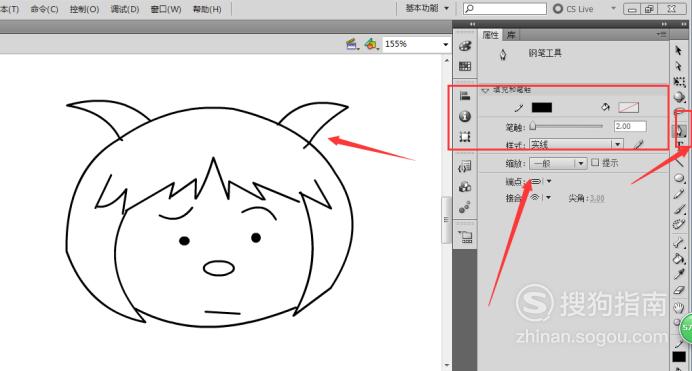Click the stage scrollbar down arrow
692x371 pixels.
[447, 365]
